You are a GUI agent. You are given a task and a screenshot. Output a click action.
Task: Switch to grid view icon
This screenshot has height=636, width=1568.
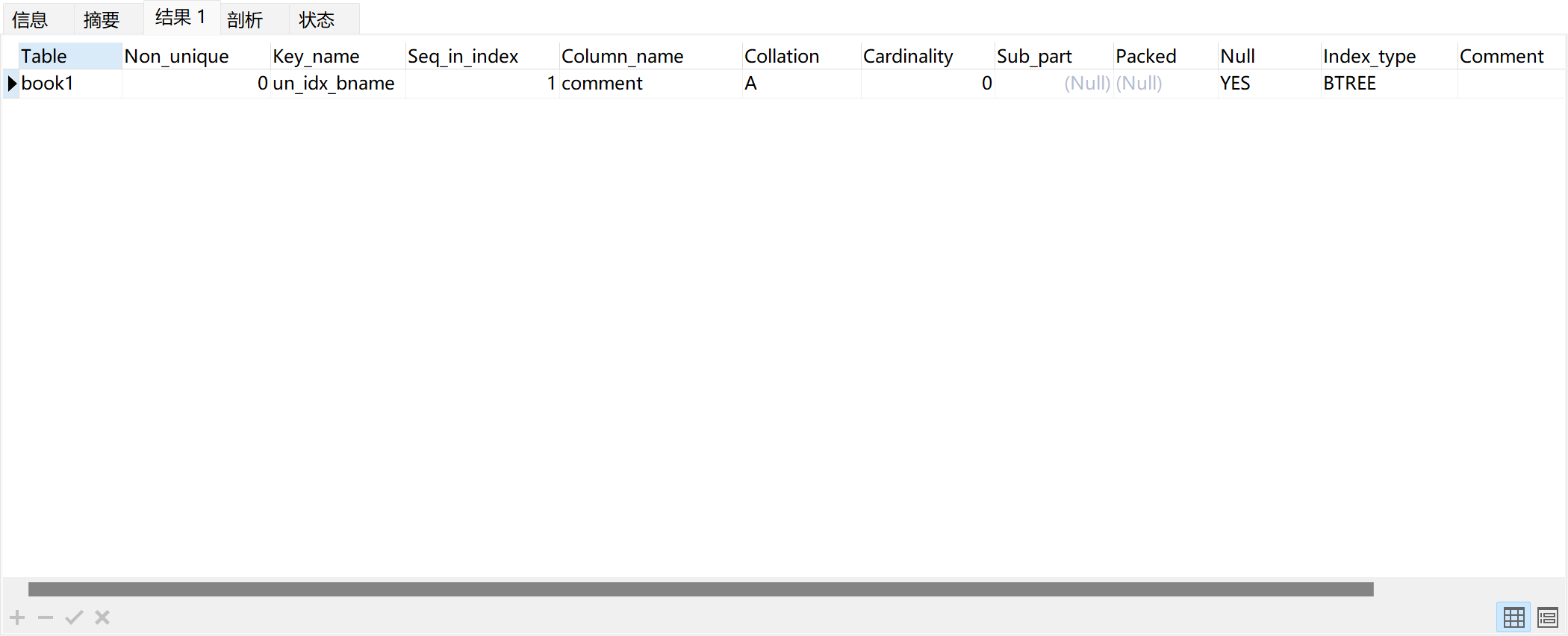coord(1513,617)
